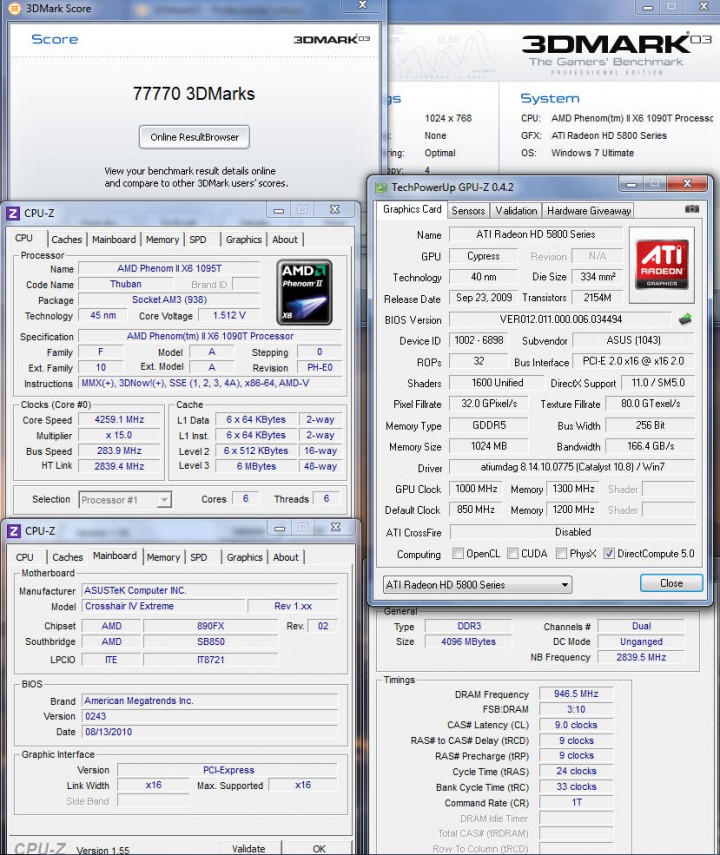This screenshot has height=855, width=720.
Task: Click the Subvendor ASUS (1043) field
Action: [x=633, y=340]
